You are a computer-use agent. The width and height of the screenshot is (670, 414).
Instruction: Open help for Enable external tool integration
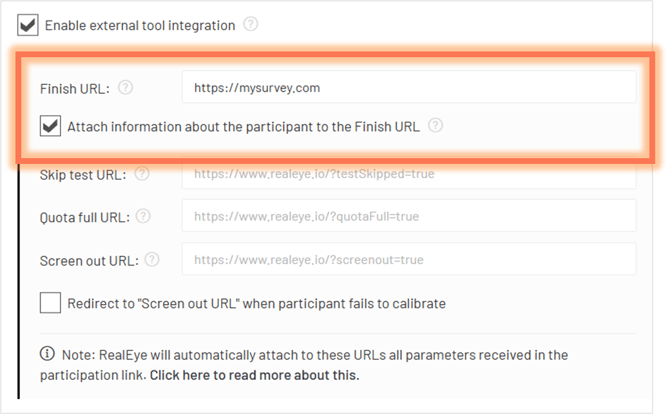[250, 24]
